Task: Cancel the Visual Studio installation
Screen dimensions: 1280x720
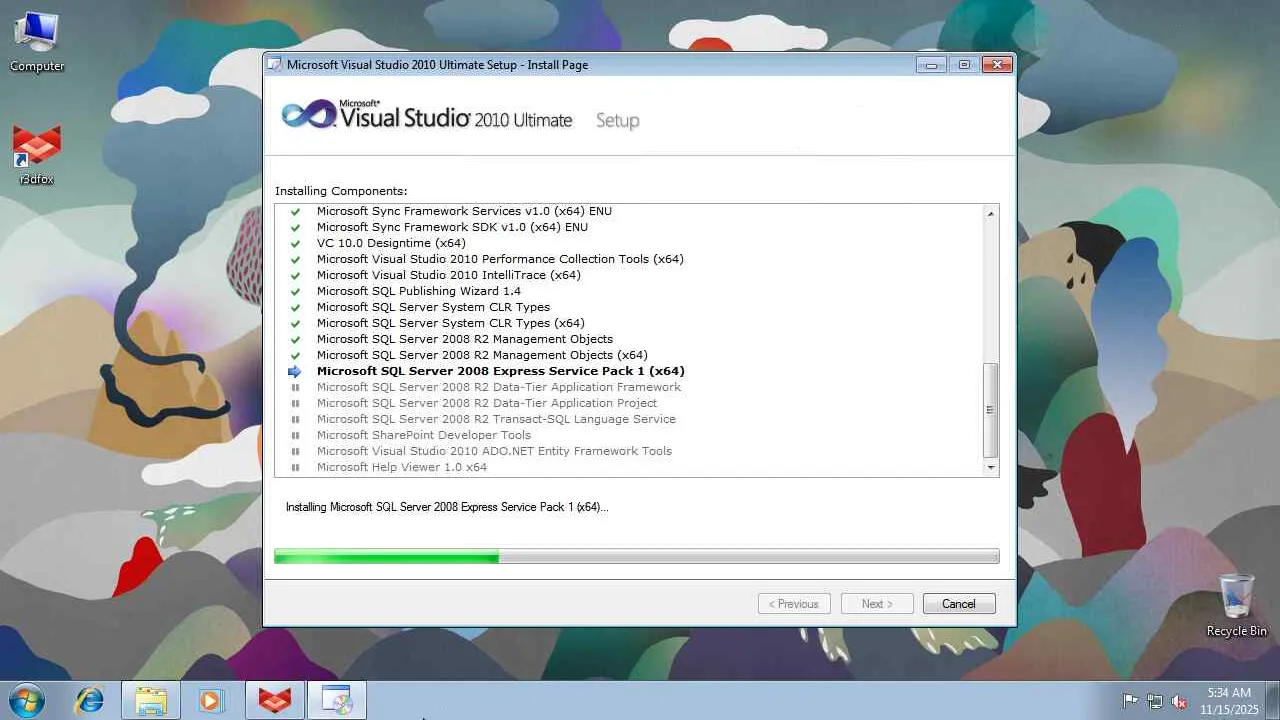Action: [x=959, y=604]
